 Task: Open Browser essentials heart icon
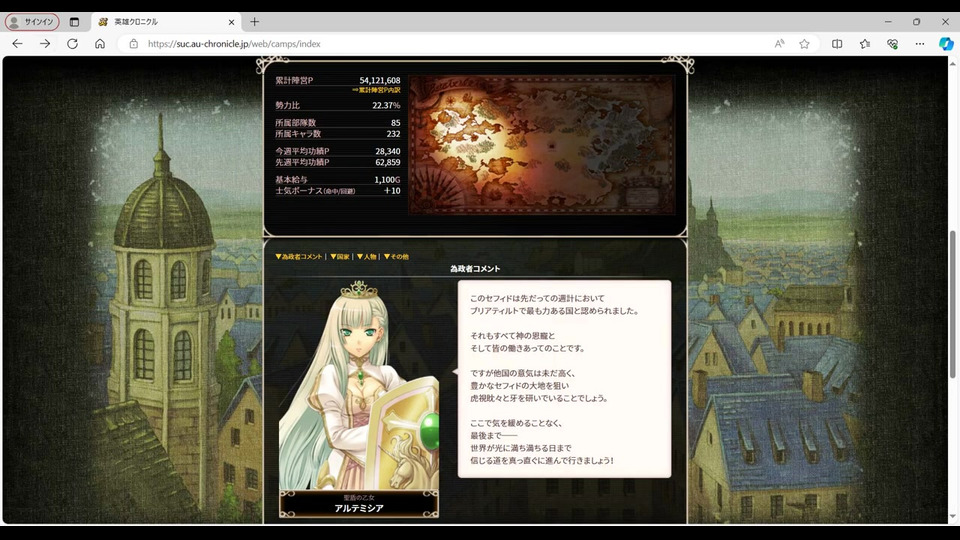tap(892, 43)
